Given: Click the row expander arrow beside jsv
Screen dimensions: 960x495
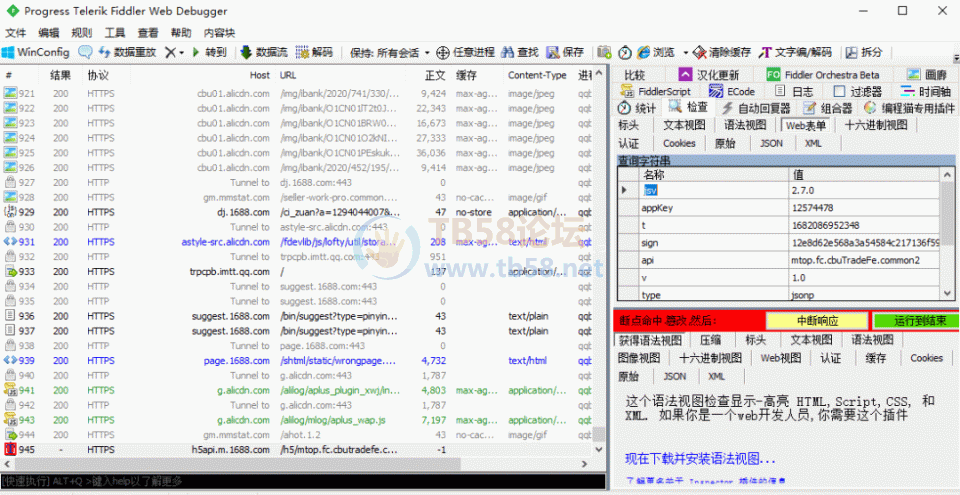Looking at the screenshot, I should tap(624, 191).
